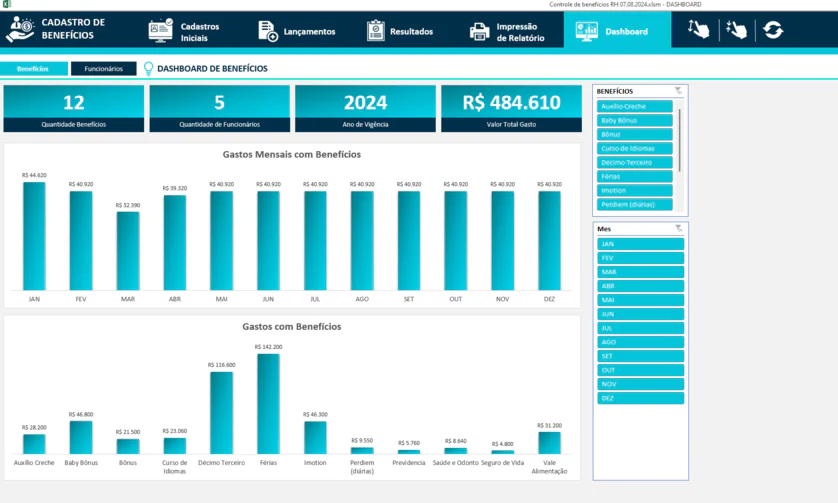Click the hand-with-coin Cadastro de Benefícios logo
The image size is (838, 503).
(x=19, y=30)
